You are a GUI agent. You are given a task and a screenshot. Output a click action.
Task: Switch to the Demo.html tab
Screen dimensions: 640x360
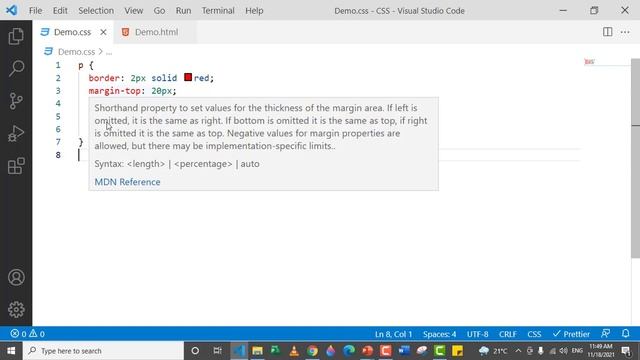pos(155,32)
